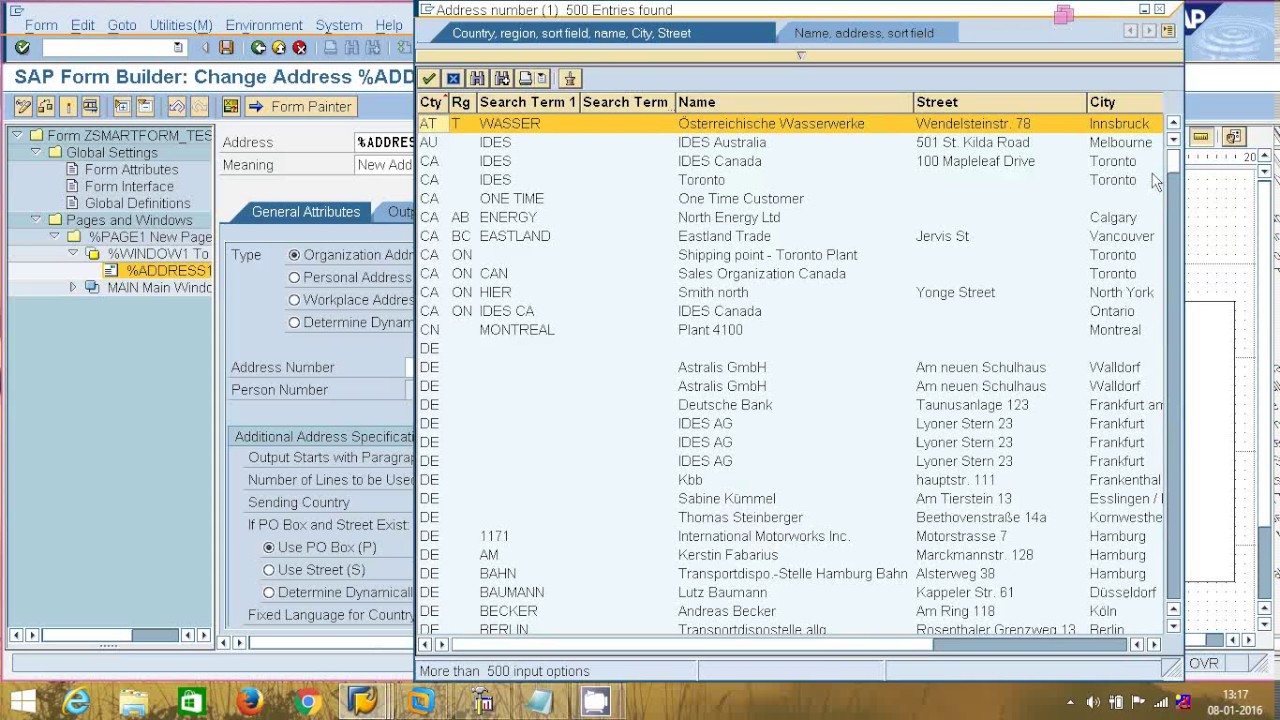Open Firefox from the taskbar
1280x720 pixels.
(249, 701)
